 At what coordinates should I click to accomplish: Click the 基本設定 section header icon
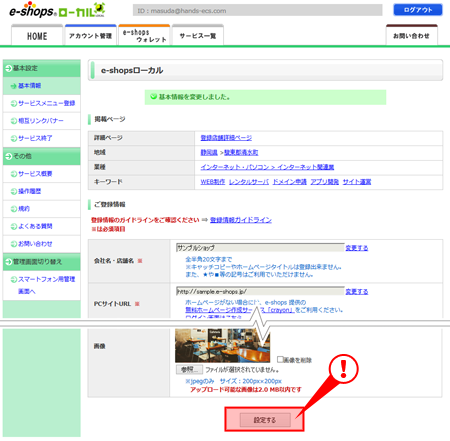(9, 68)
